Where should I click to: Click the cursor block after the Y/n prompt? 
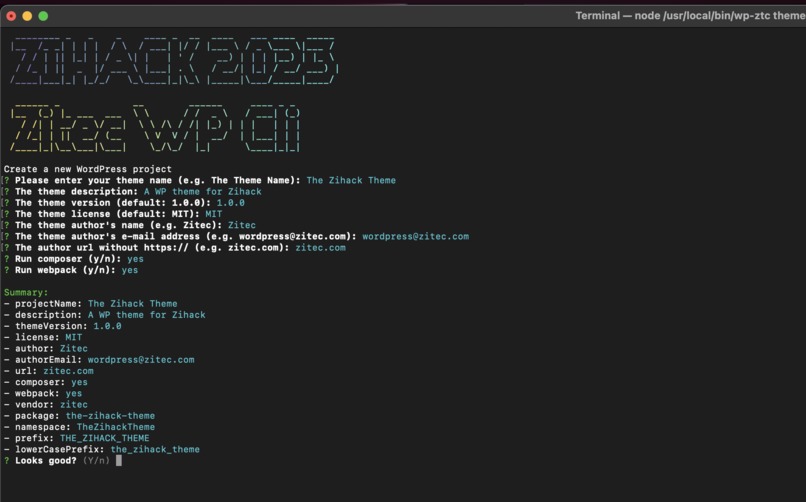[x=119, y=460]
